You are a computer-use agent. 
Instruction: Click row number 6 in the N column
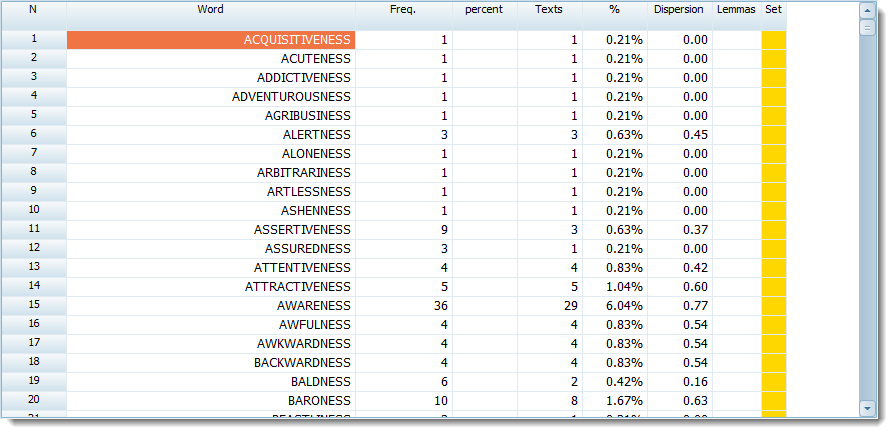tap(33, 134)
